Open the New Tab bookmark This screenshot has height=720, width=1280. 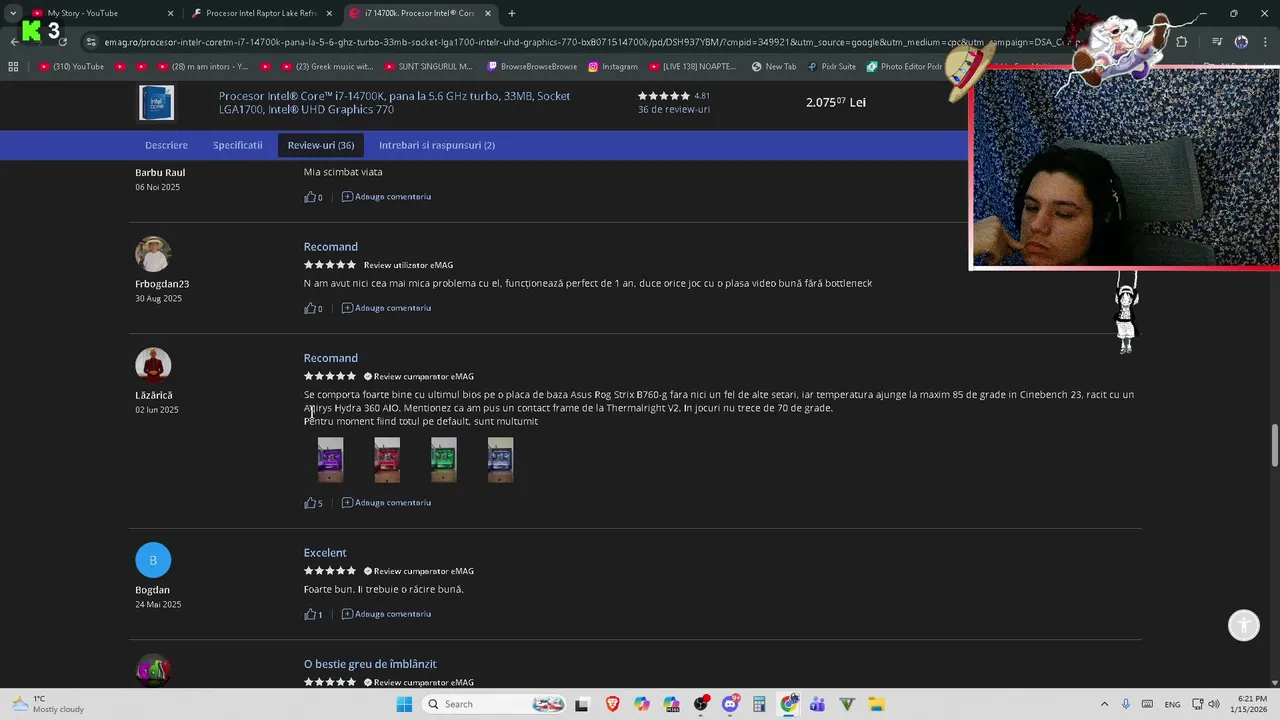coord(773,66)
